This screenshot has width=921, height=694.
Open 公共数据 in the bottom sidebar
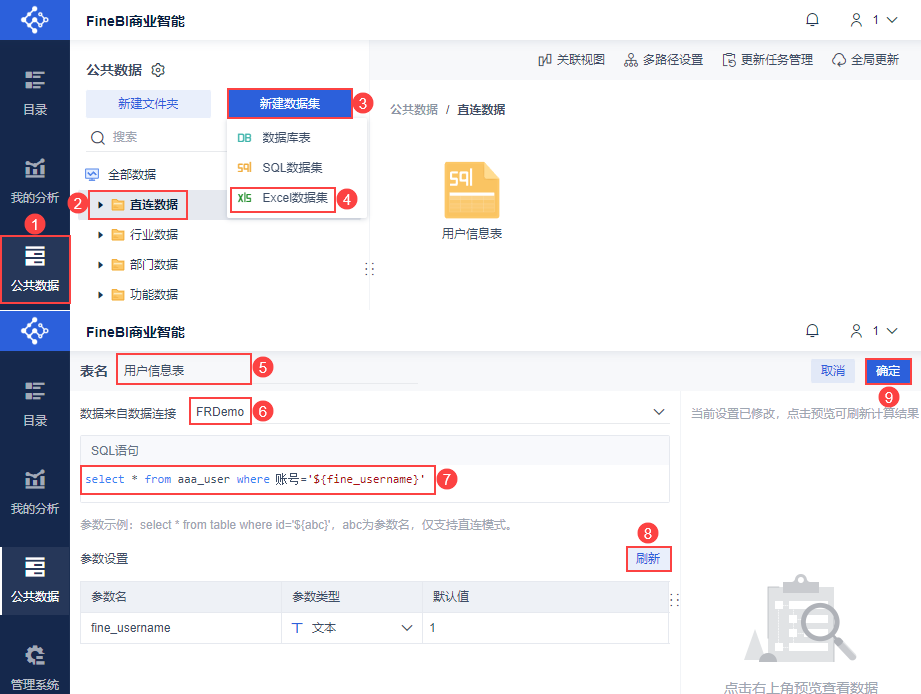point(35,580)
